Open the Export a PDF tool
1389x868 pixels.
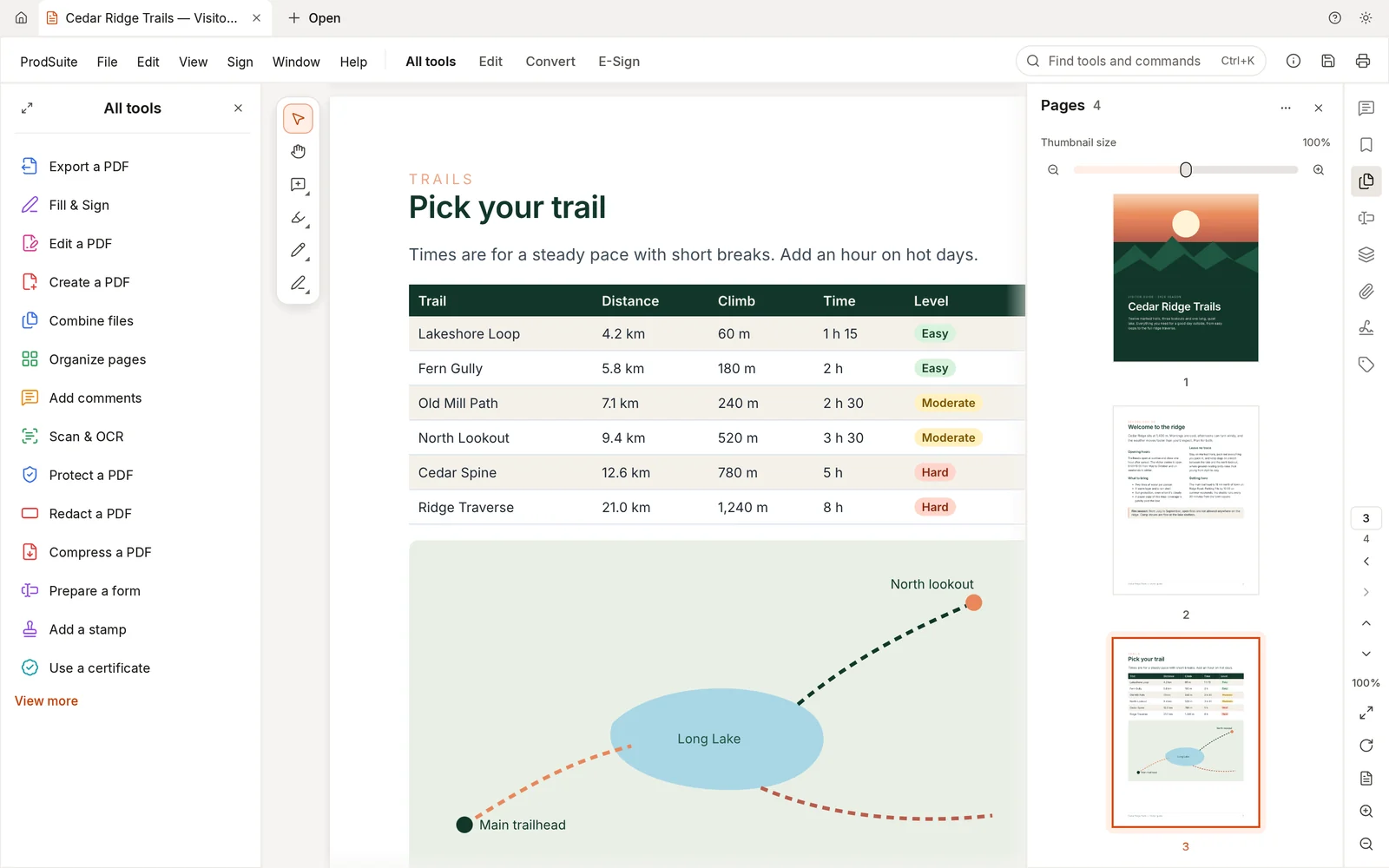132,167
